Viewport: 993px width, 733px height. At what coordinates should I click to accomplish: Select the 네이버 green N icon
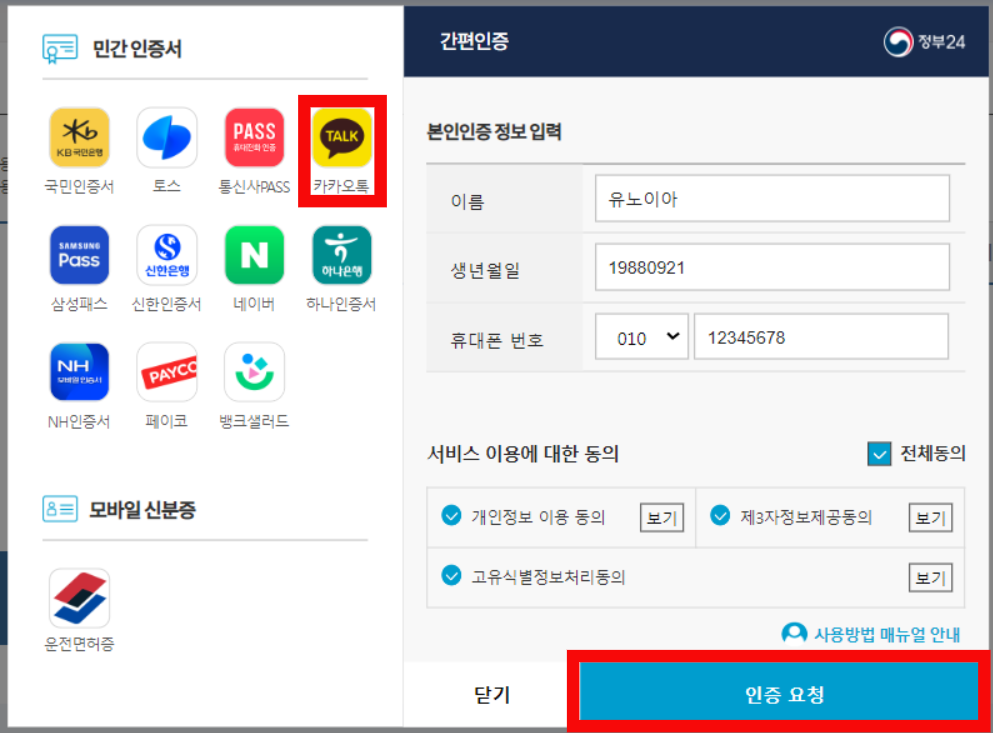pos(254,255)
